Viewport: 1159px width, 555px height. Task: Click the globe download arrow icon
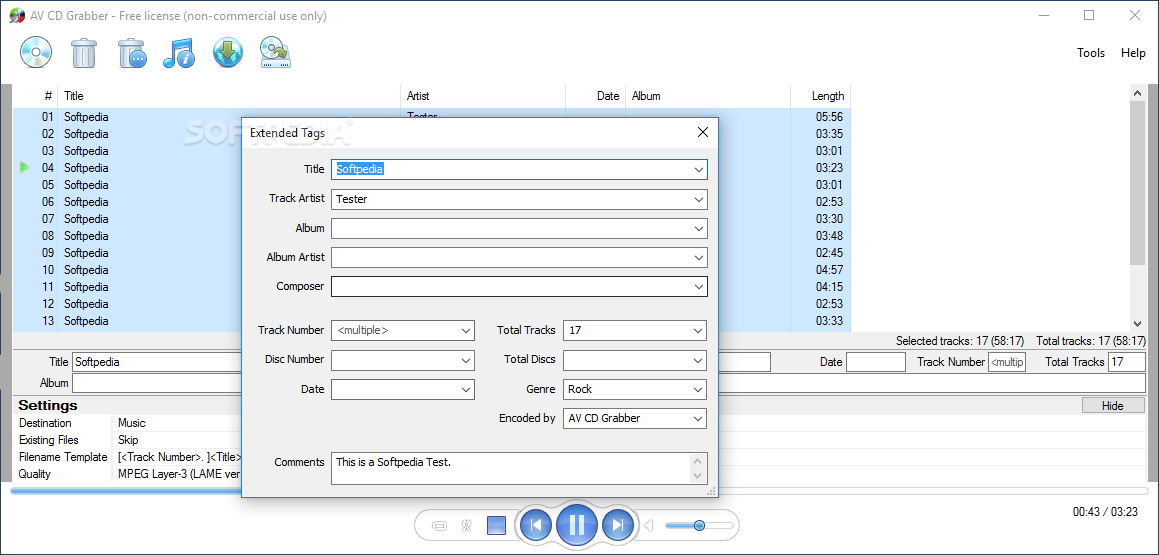(228, 53)
